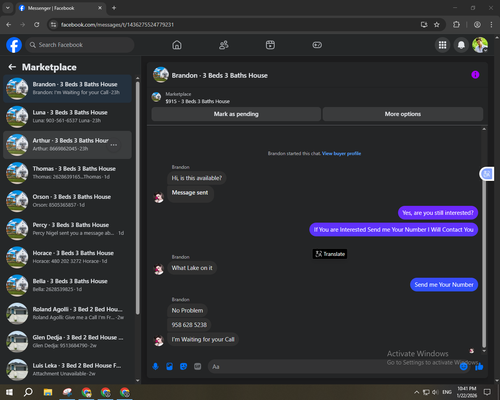Open the $915 3 Beds 3 Baths listing
The height and width of the screenshot is (400, 500).
pos(198,101)
